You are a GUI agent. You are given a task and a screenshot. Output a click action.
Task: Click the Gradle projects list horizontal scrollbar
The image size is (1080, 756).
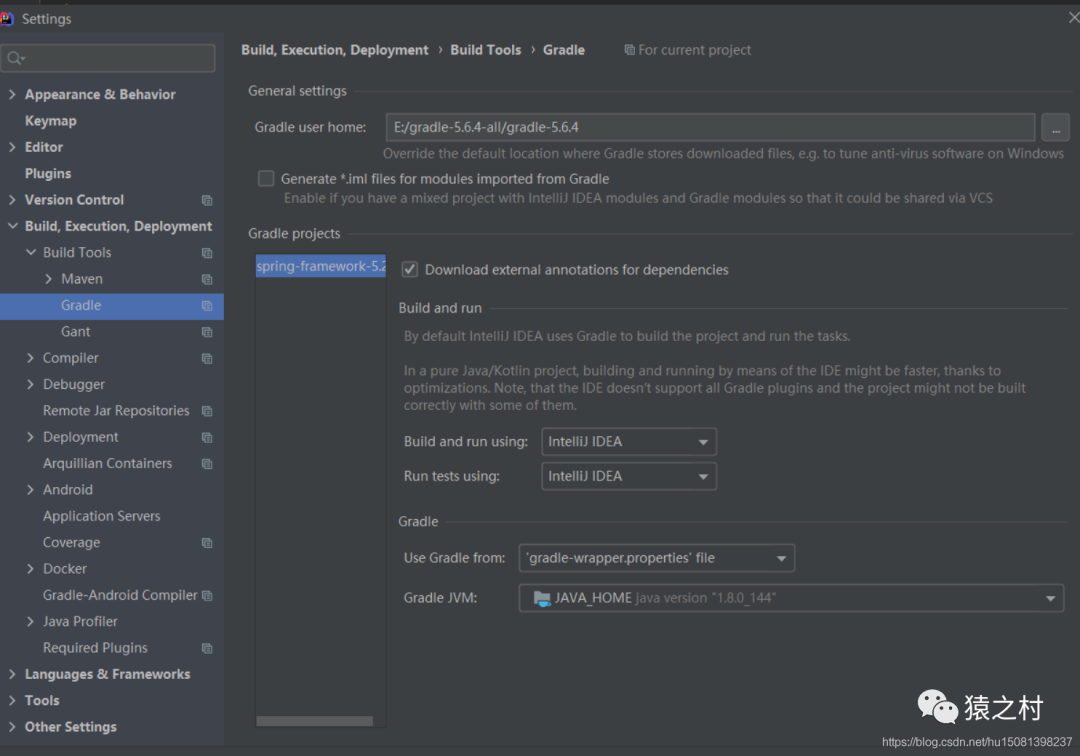coord(315,721)
